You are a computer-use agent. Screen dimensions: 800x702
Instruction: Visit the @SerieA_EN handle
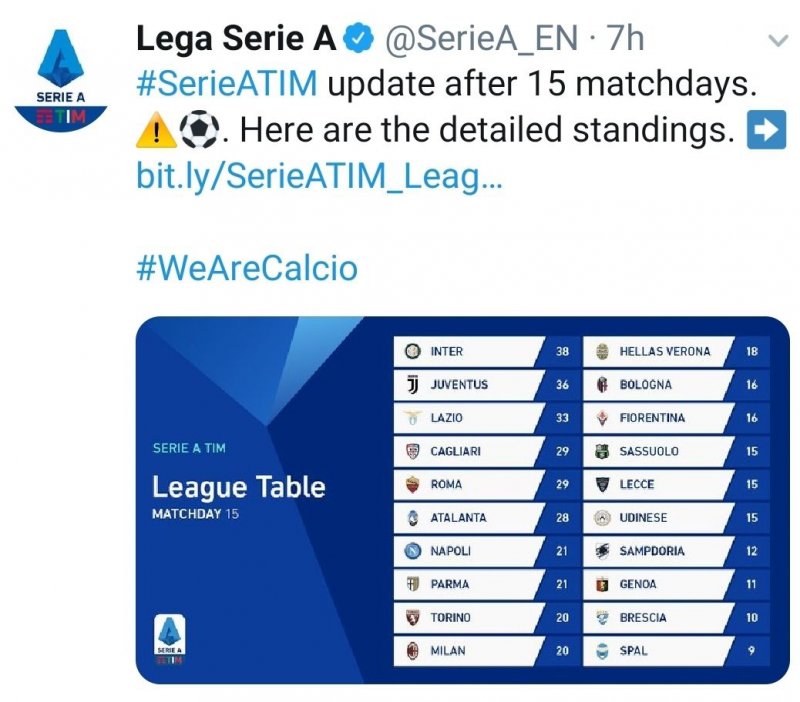(x=480, y=39)
